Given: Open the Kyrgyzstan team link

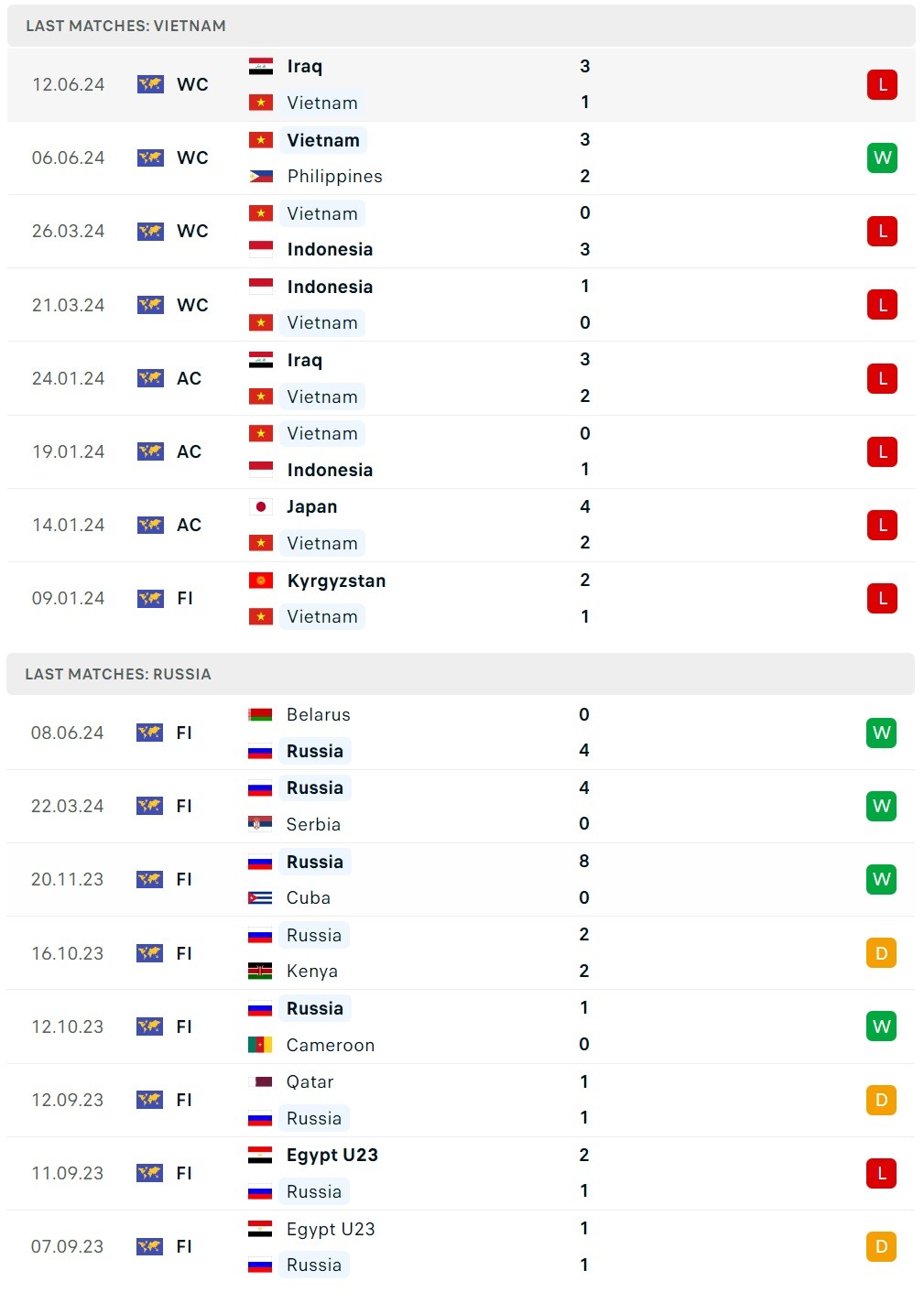Looking at the screenshot, I should coord(336,581).
